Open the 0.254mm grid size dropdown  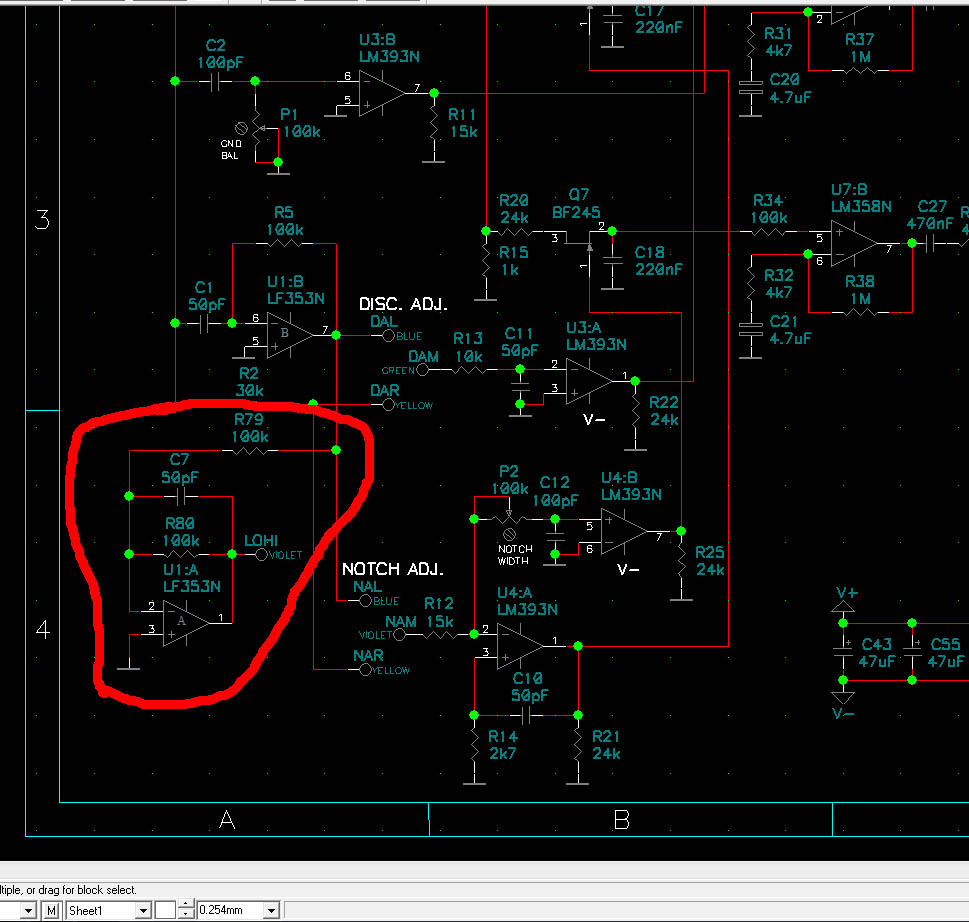click(271, 910)
